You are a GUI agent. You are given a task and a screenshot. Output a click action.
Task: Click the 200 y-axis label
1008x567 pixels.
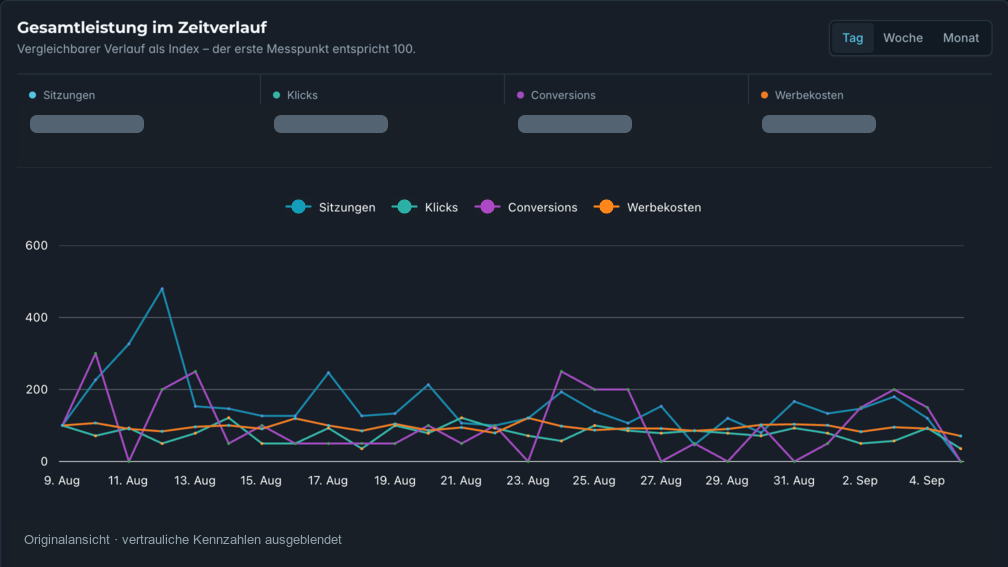coord(37,390)
